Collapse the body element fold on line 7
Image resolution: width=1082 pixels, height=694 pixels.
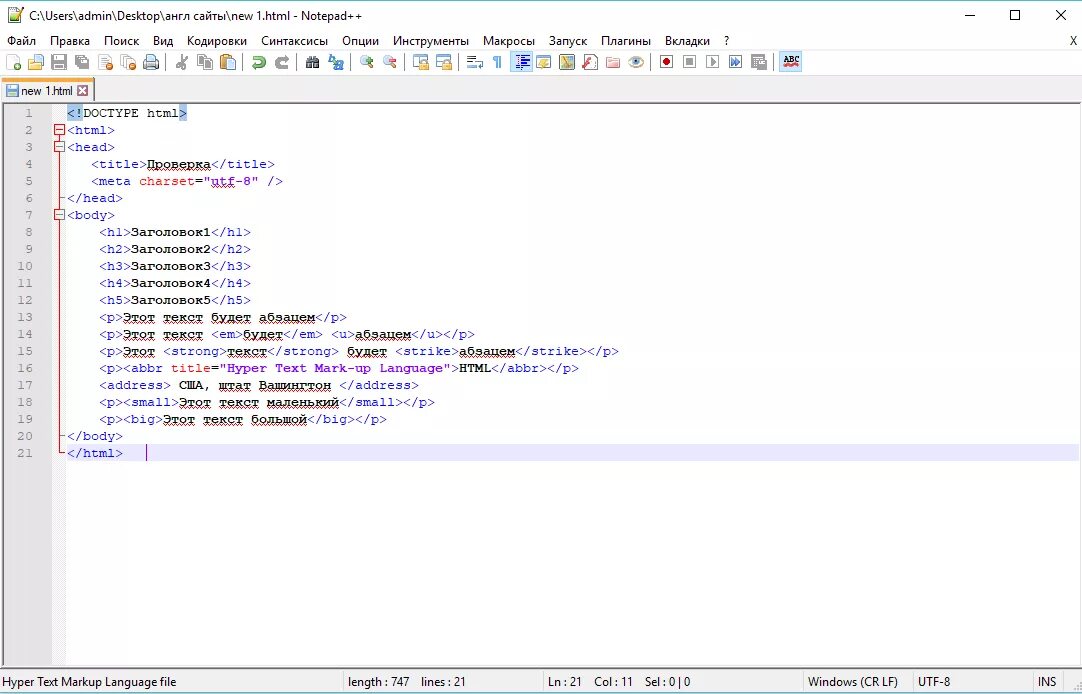coord(57,215)
